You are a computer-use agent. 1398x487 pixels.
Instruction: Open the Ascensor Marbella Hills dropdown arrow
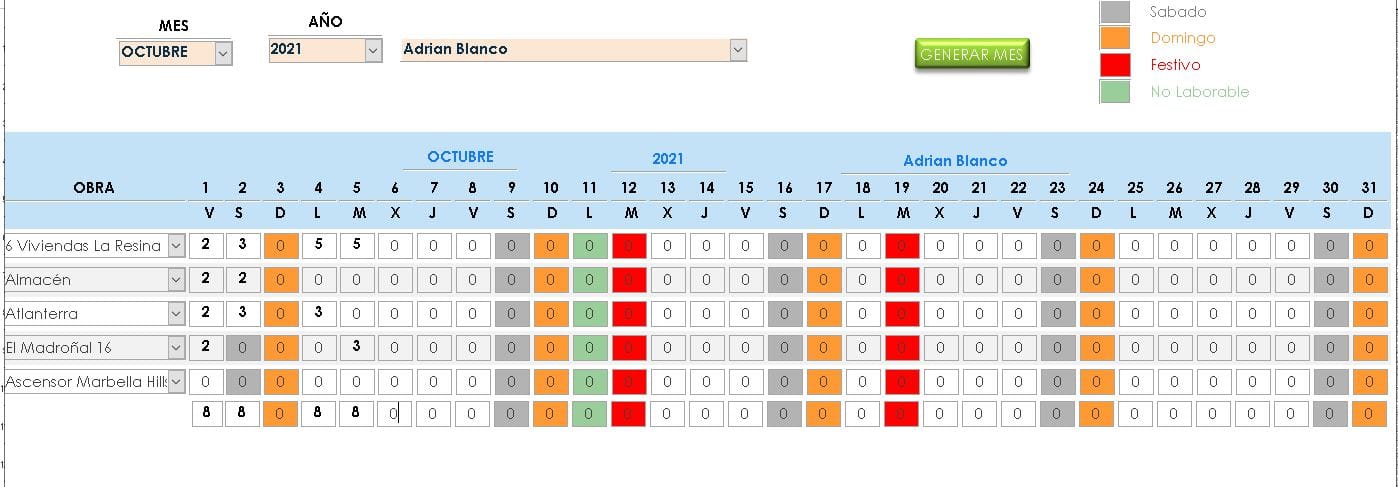pos(176,382)
